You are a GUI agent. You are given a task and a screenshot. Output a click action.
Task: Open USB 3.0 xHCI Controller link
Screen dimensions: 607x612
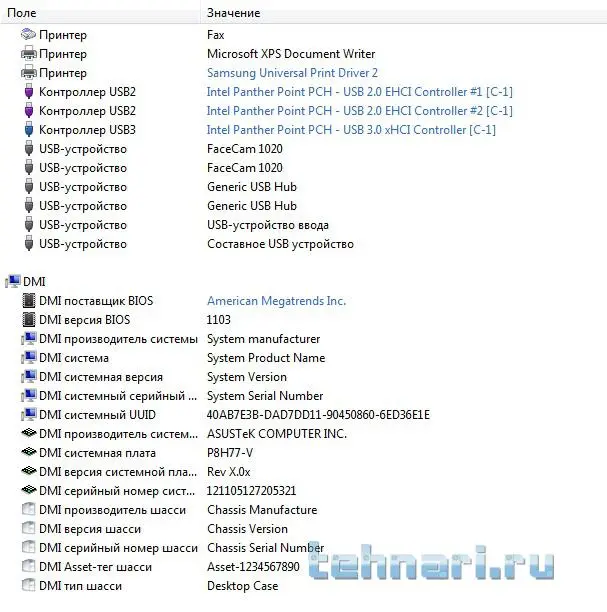(x=351, y=130)
